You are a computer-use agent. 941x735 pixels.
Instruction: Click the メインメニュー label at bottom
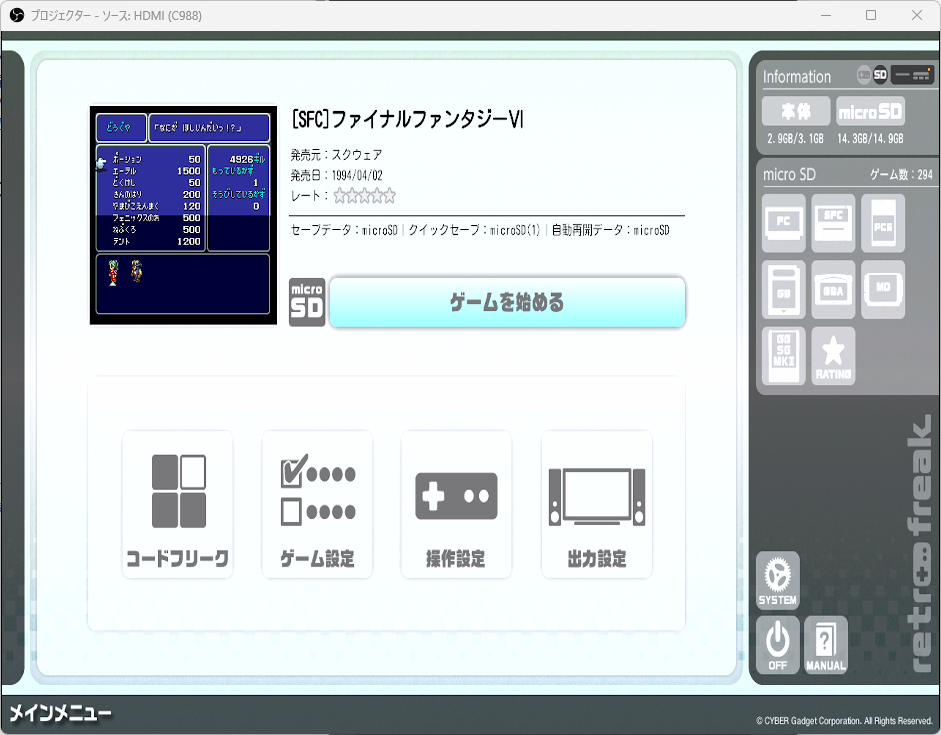[61, 713]
